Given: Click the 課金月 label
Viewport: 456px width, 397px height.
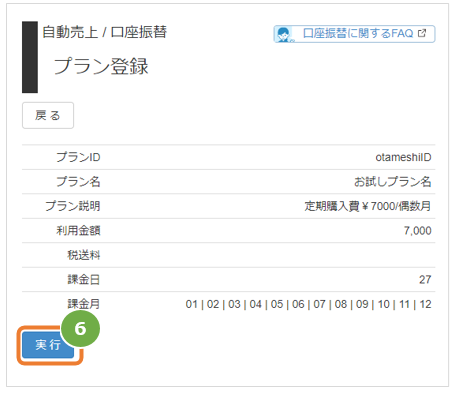Looking at the screenshot, I should tap(84, 304).
